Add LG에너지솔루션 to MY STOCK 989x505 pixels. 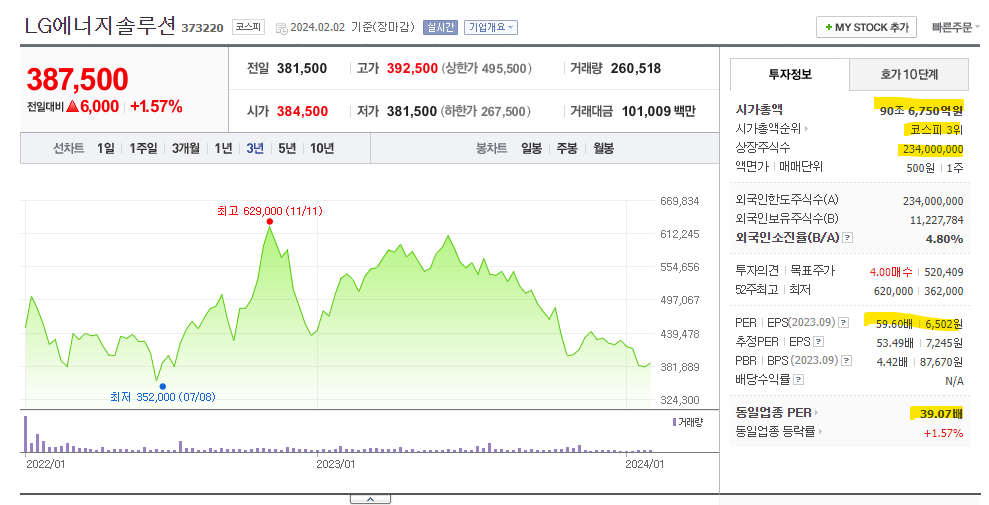click(x=866, y=27)
